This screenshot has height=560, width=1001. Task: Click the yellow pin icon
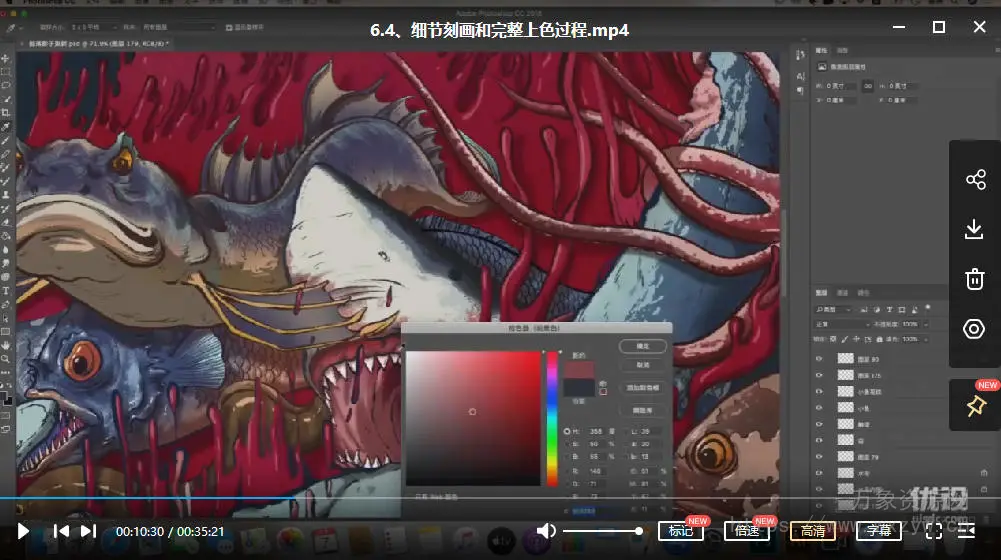coord(975,406)
